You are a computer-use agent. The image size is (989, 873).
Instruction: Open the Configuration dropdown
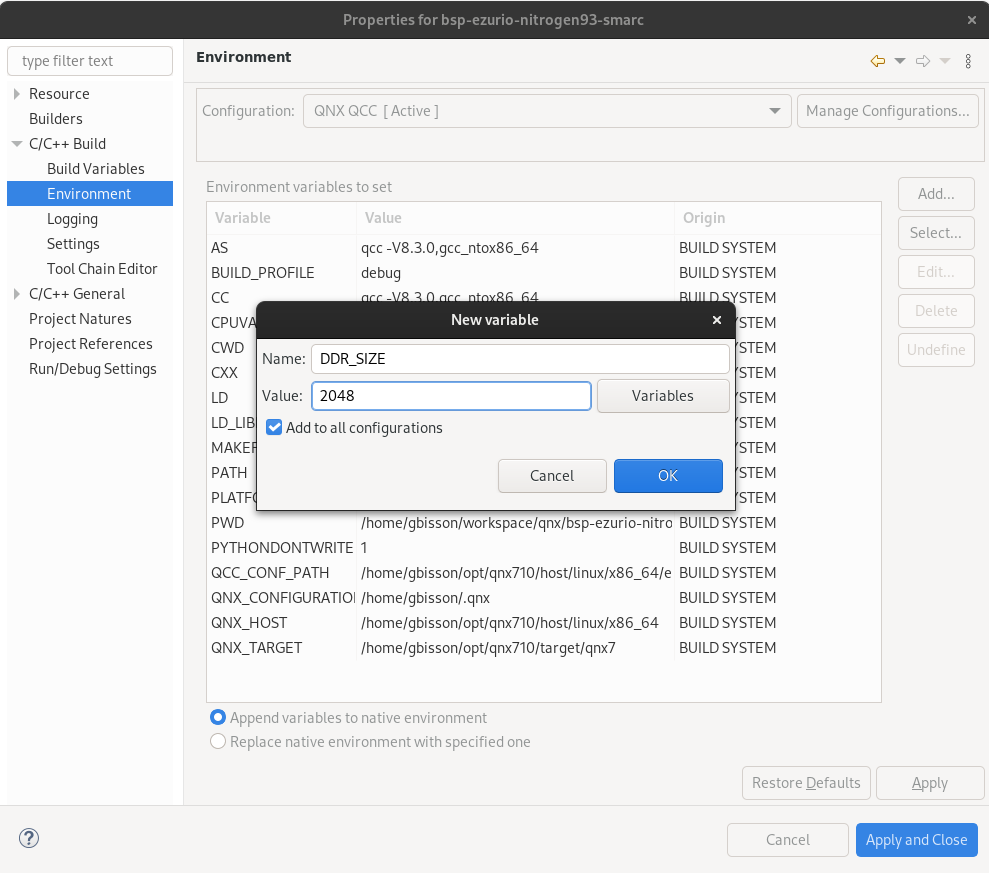click(775, 111)
